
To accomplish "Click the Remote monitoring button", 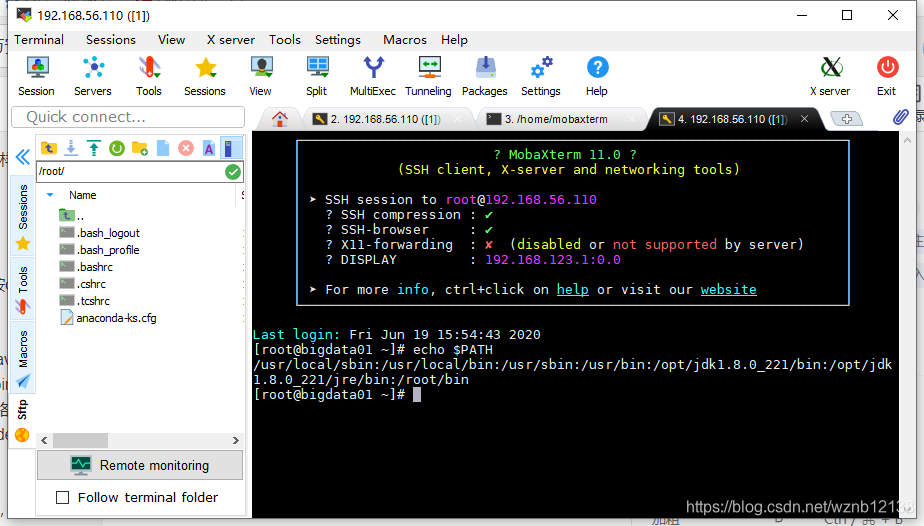I will [x=140, y=465].
